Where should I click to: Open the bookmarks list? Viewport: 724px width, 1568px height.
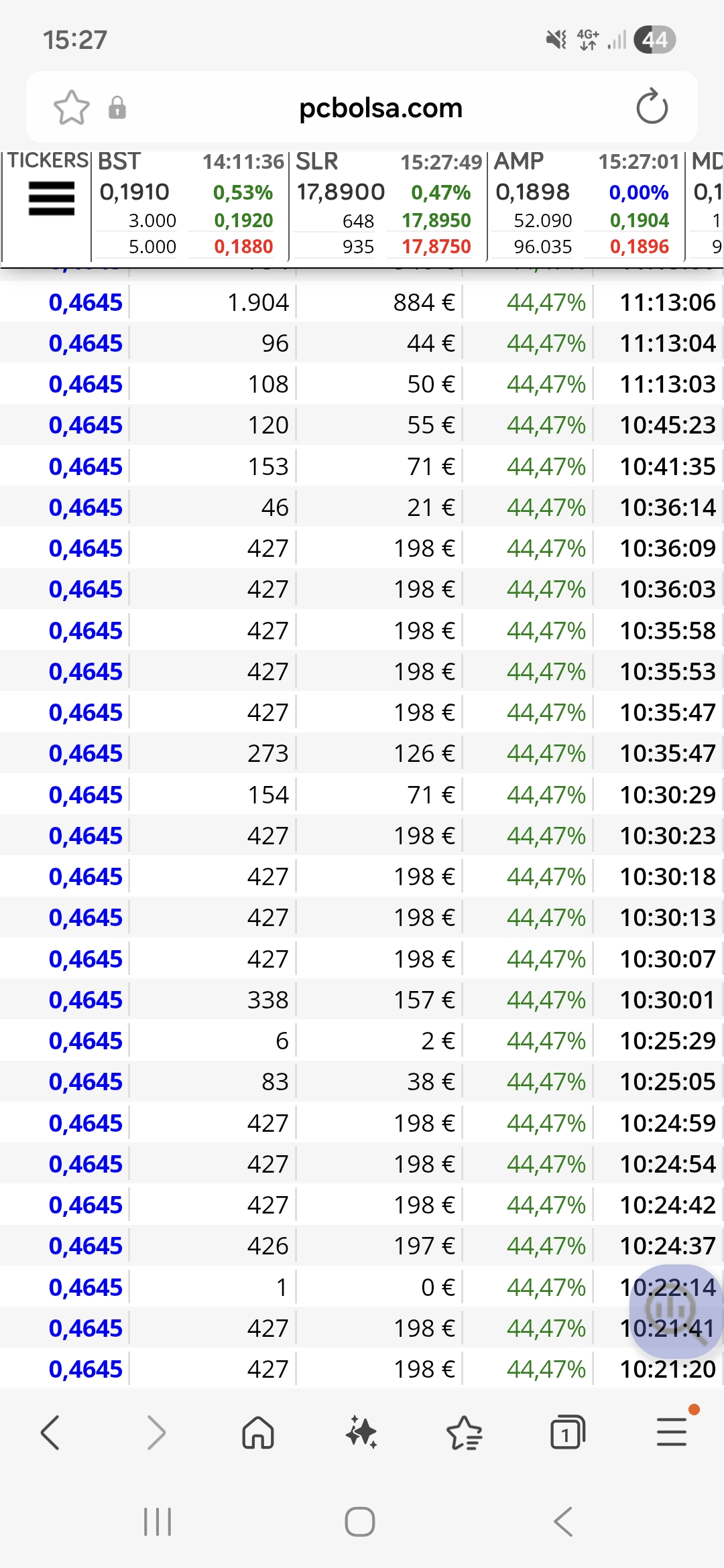click(464, 1433)
